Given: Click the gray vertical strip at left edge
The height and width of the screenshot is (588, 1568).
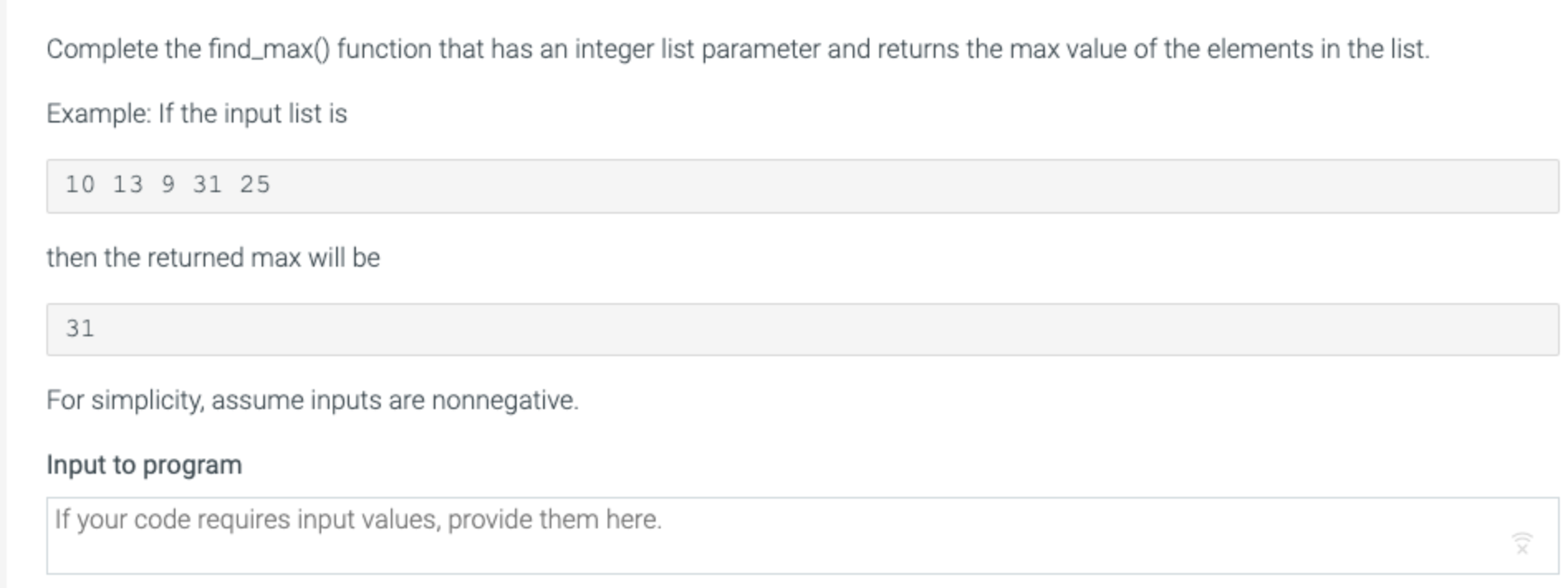Looking at the screenshot, I should 3,294.
